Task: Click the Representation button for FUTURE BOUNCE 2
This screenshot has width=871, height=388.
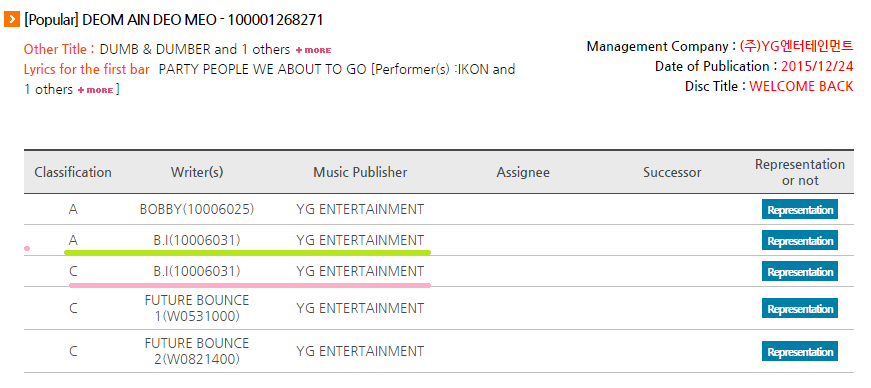Action: pyautogui.click(x=799, y=351)
